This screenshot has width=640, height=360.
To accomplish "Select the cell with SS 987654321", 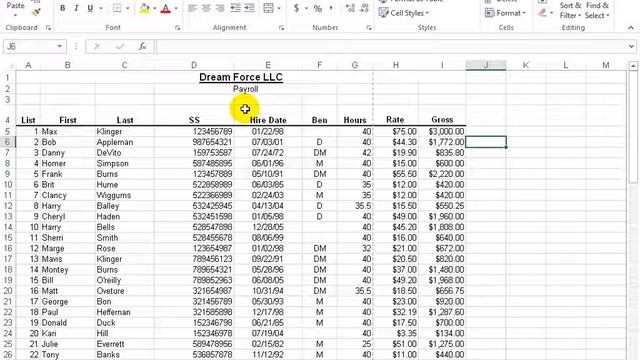I will [194, 142].
